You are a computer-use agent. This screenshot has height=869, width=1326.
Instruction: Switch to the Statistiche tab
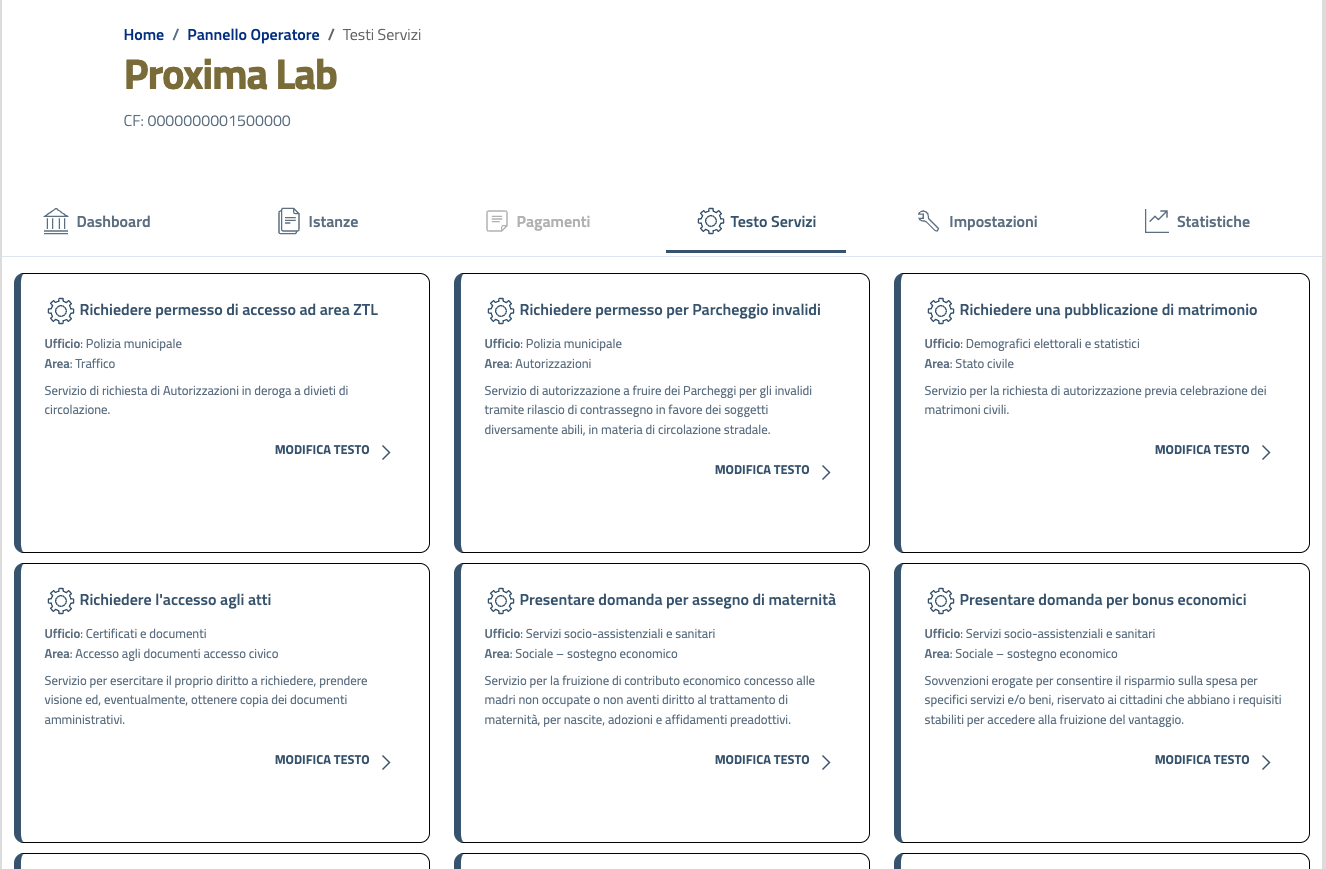tap(1213, 222)
